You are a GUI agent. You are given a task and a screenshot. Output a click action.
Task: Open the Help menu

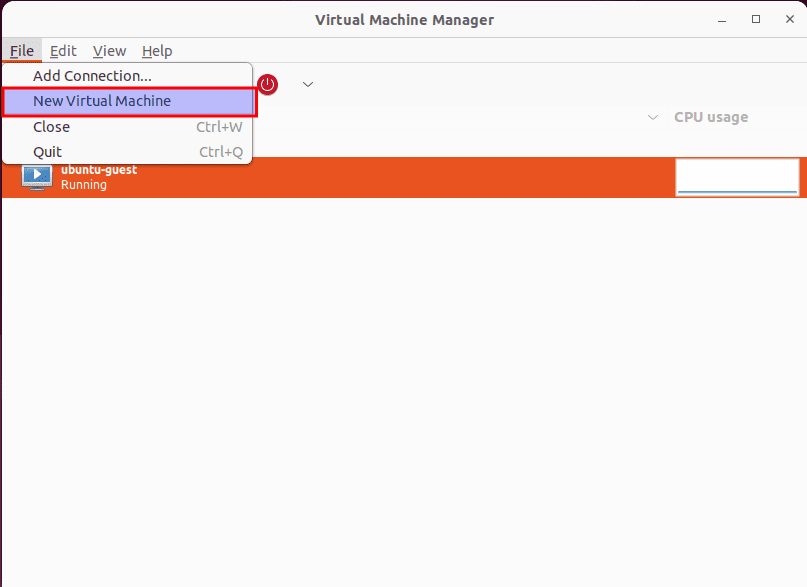click(157, 51)
